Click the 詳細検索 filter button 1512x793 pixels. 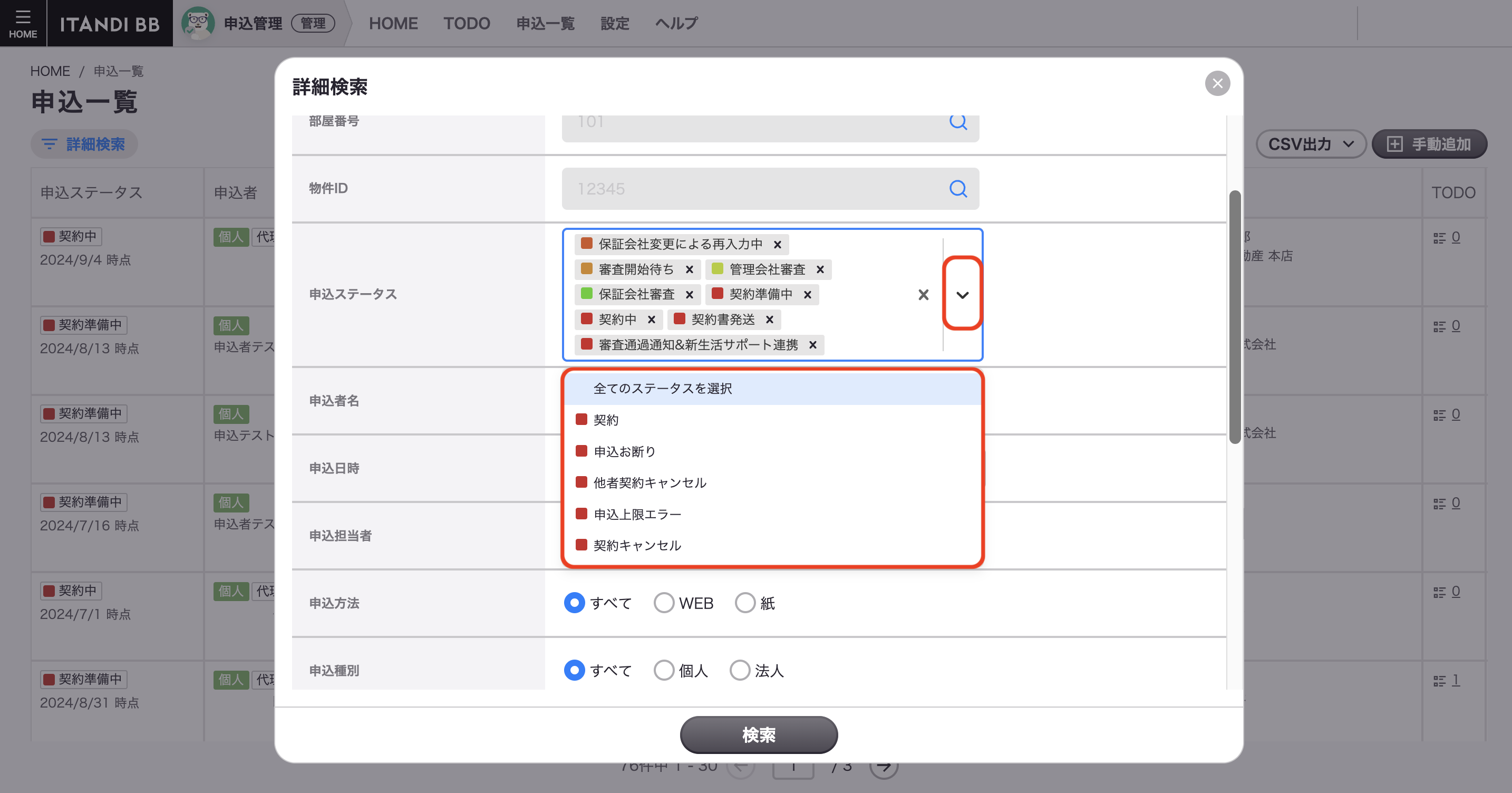click(x=84, y=144)
